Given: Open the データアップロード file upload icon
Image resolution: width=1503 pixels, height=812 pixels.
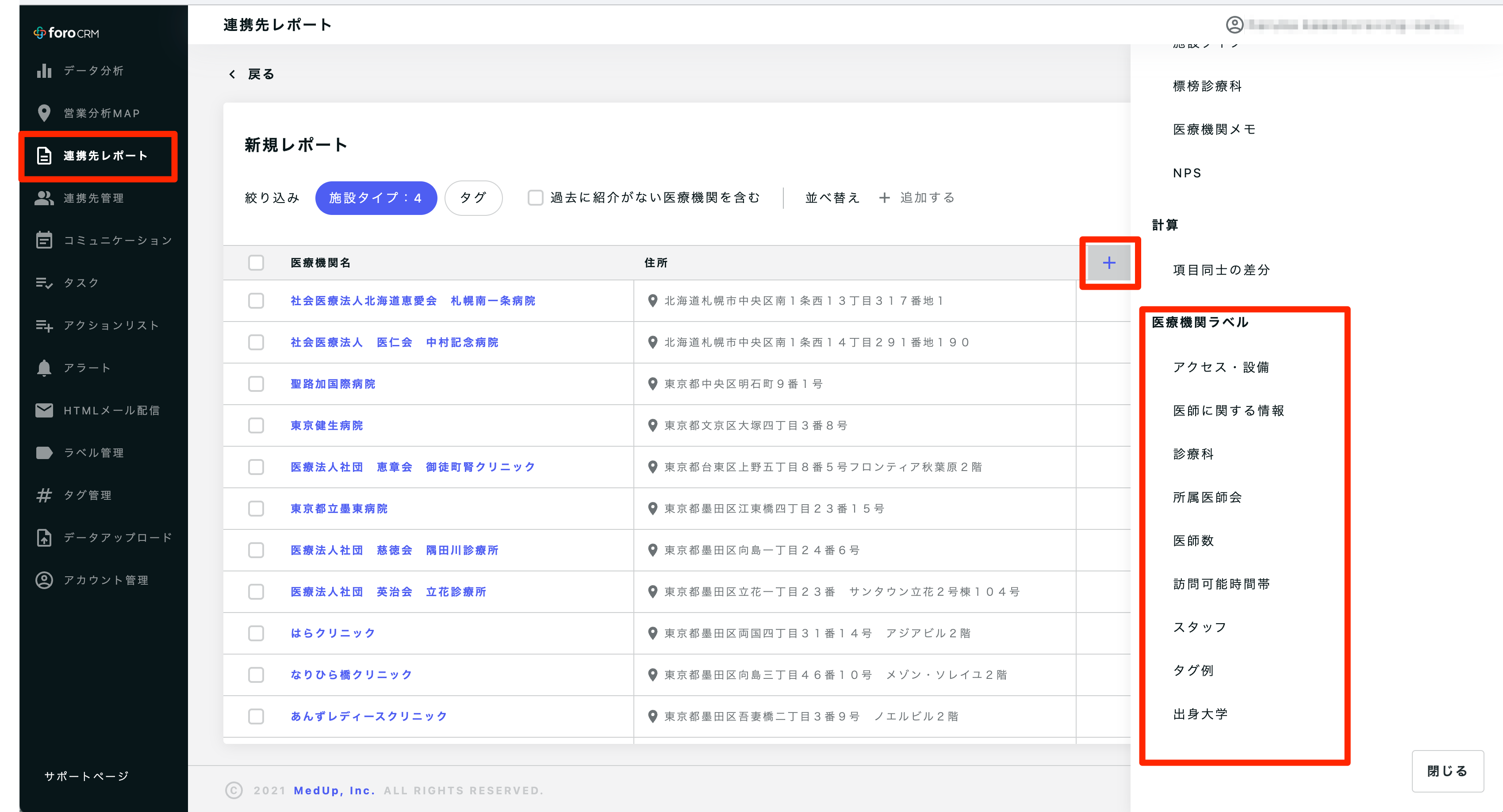Looking at the screenshot, I should (x=44, y=538).
